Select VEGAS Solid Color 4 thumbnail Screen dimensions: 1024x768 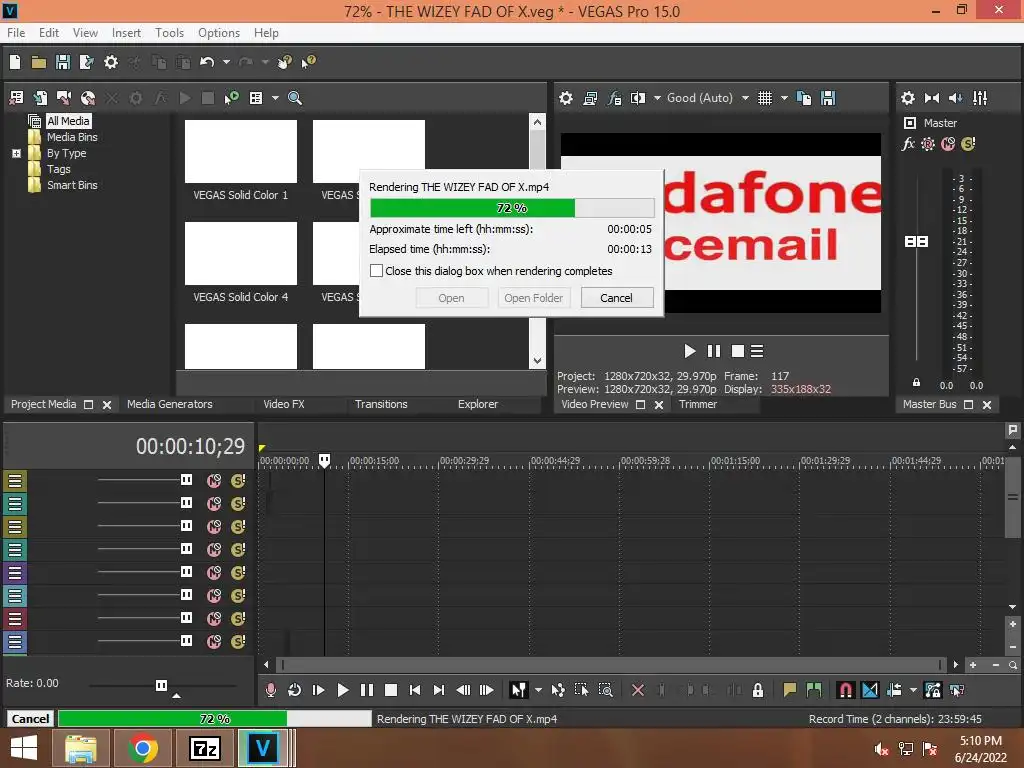click(240, 253)
